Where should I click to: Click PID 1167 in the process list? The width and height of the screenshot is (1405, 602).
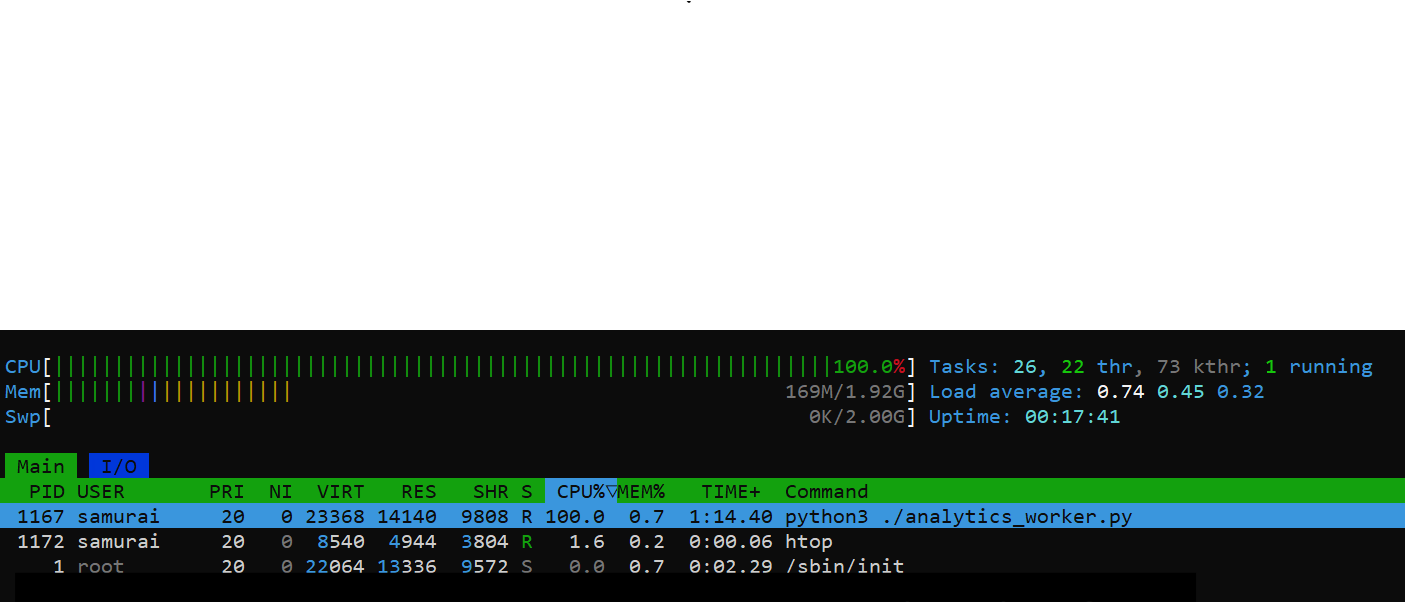point(41,517)
